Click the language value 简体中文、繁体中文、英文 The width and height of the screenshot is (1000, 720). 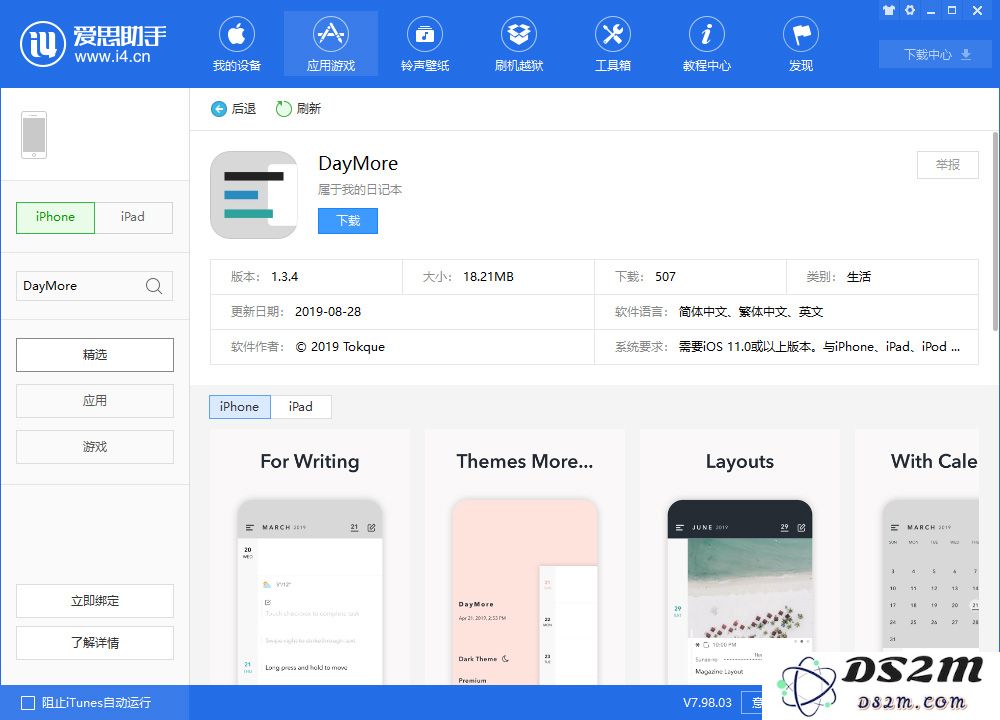[751, 312]
